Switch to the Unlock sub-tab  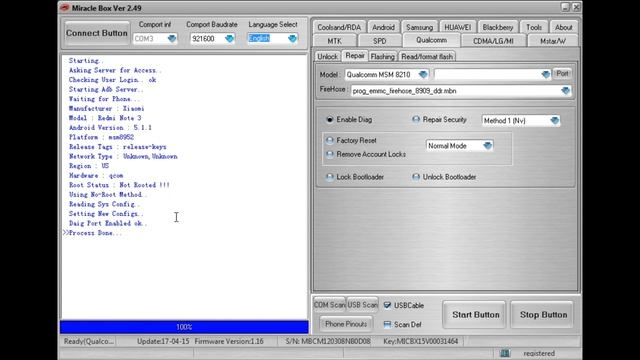pos(328,56)
